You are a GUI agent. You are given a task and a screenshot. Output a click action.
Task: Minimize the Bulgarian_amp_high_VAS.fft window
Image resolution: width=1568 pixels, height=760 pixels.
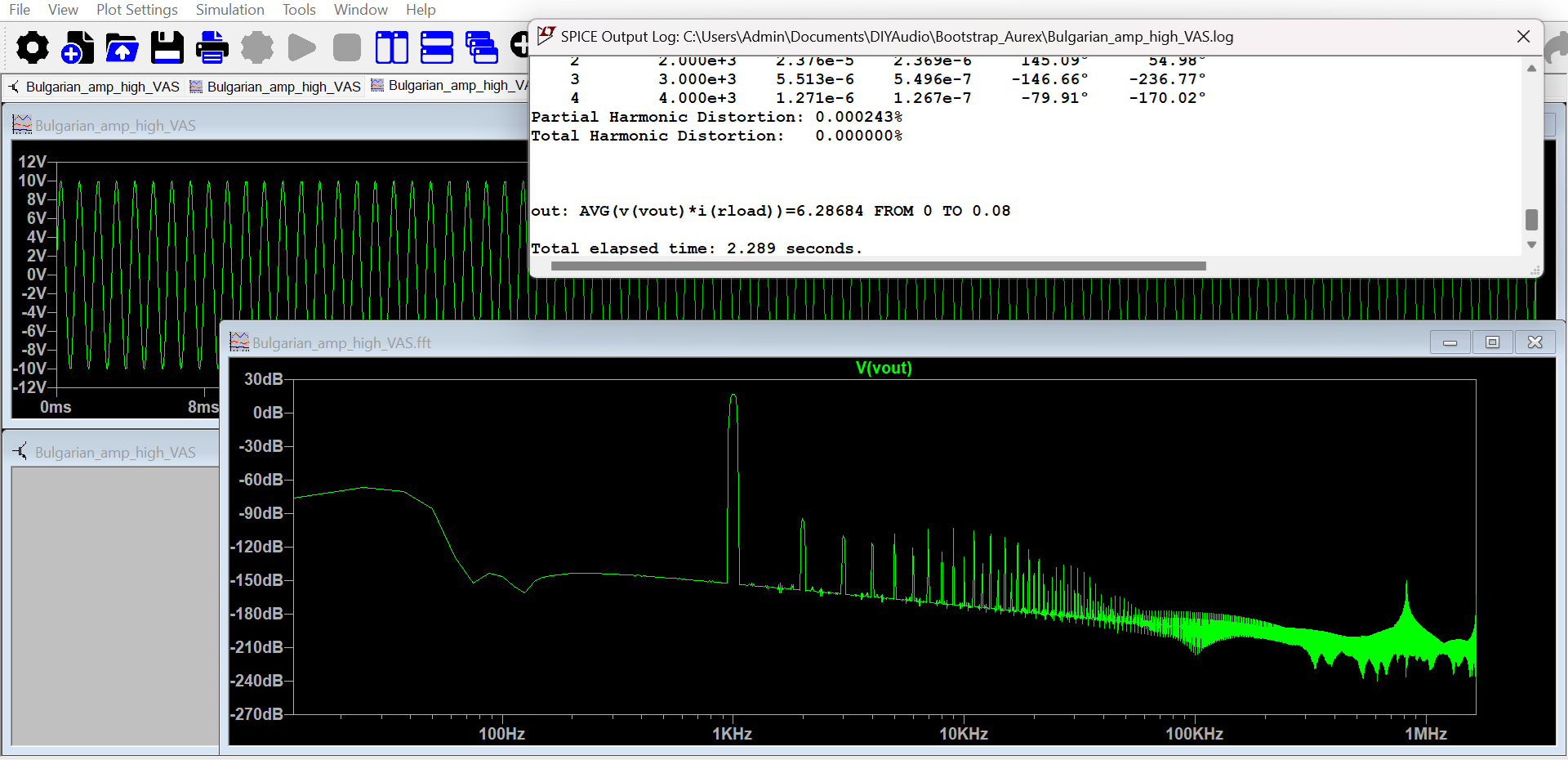[1450, 342]
